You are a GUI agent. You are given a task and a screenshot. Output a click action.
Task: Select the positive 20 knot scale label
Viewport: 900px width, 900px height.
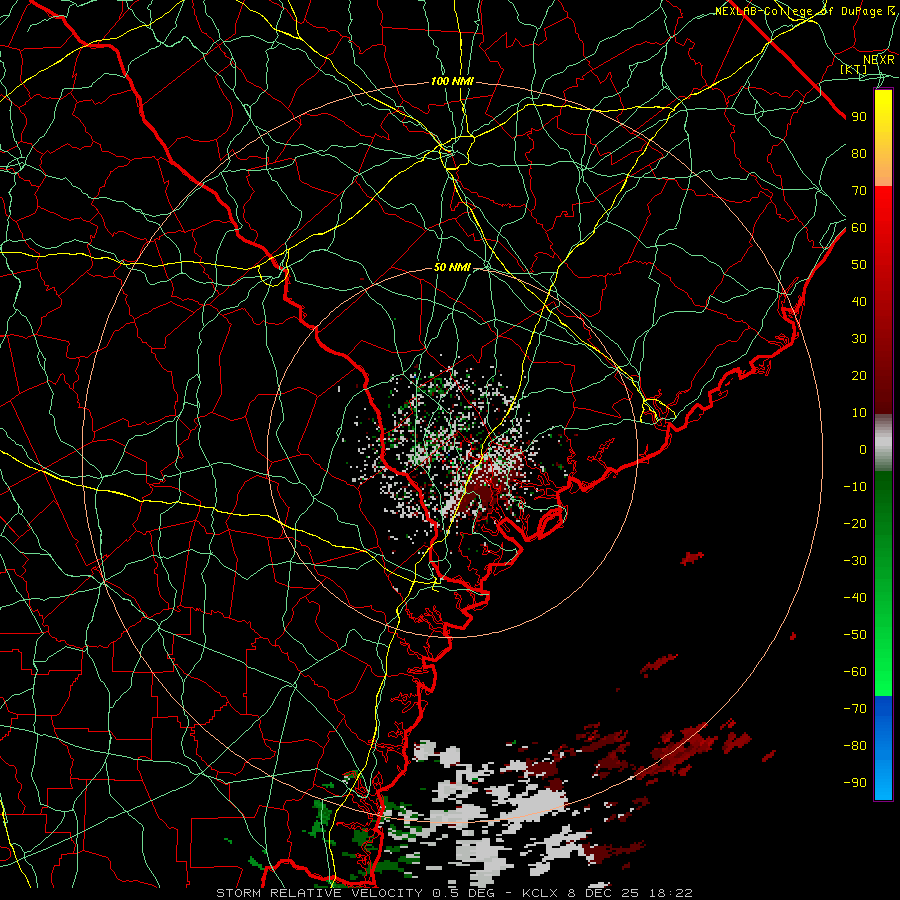859,376
